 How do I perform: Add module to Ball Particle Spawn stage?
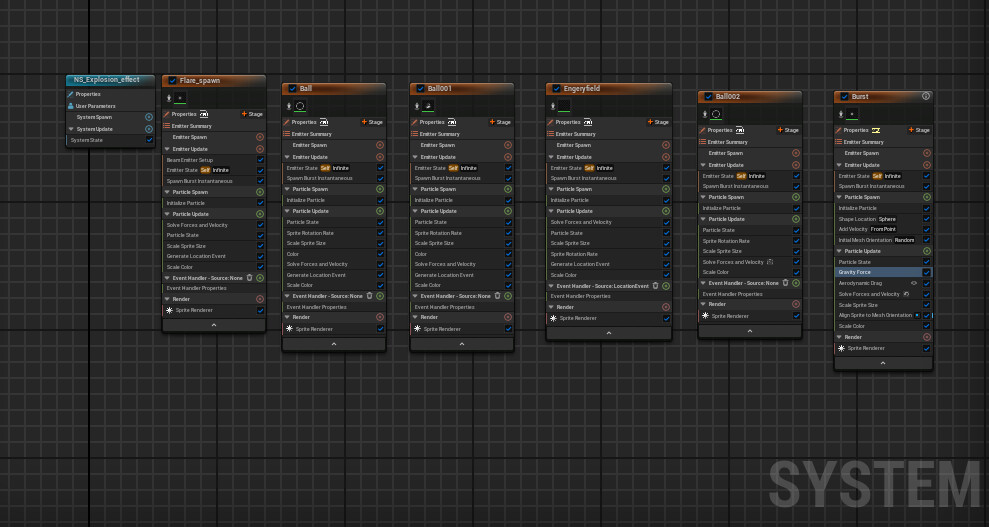click(380, 189)
